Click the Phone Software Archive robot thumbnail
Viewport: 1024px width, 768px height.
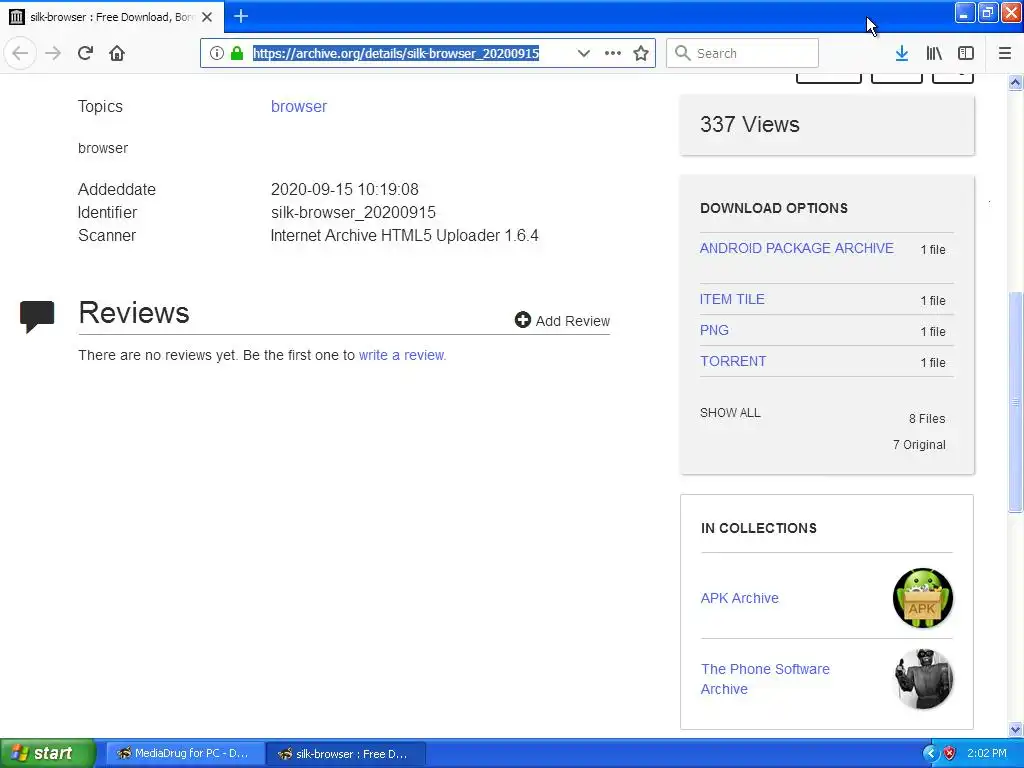point(923,679)
